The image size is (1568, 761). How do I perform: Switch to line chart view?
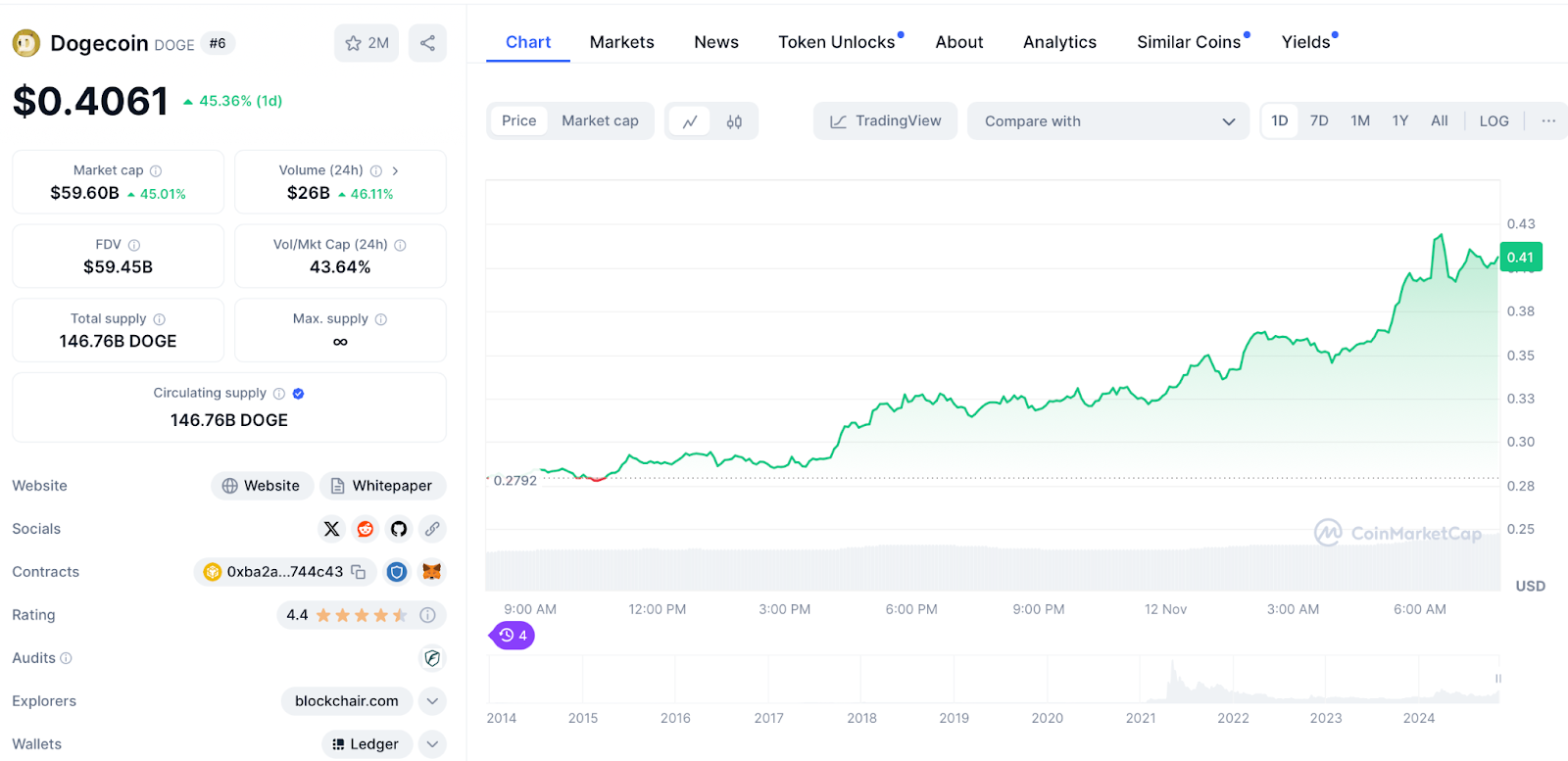click(690, 121)
